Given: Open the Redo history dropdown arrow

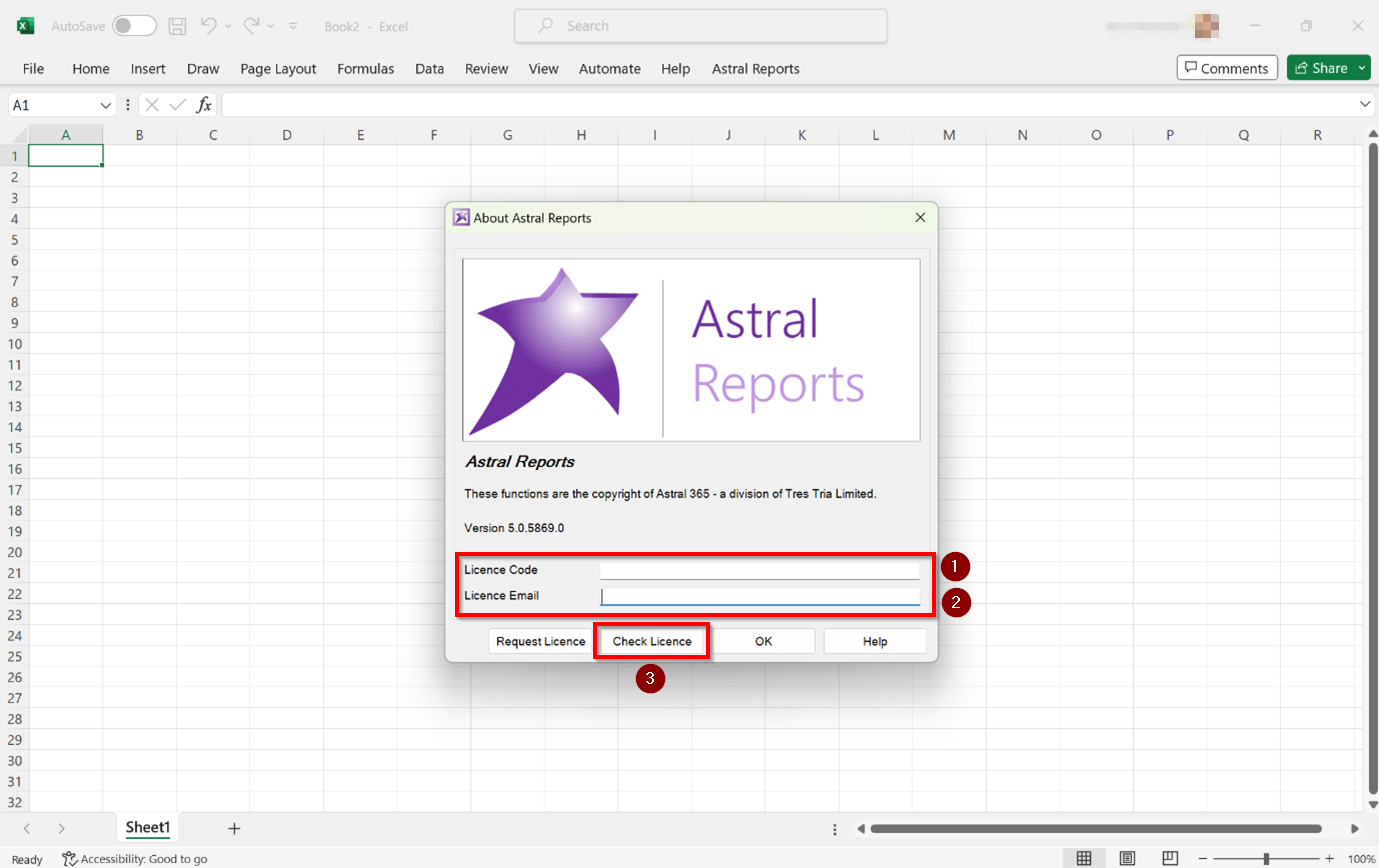Looking at the screenshot, I should pyautogui.click(x=271, y=26).
